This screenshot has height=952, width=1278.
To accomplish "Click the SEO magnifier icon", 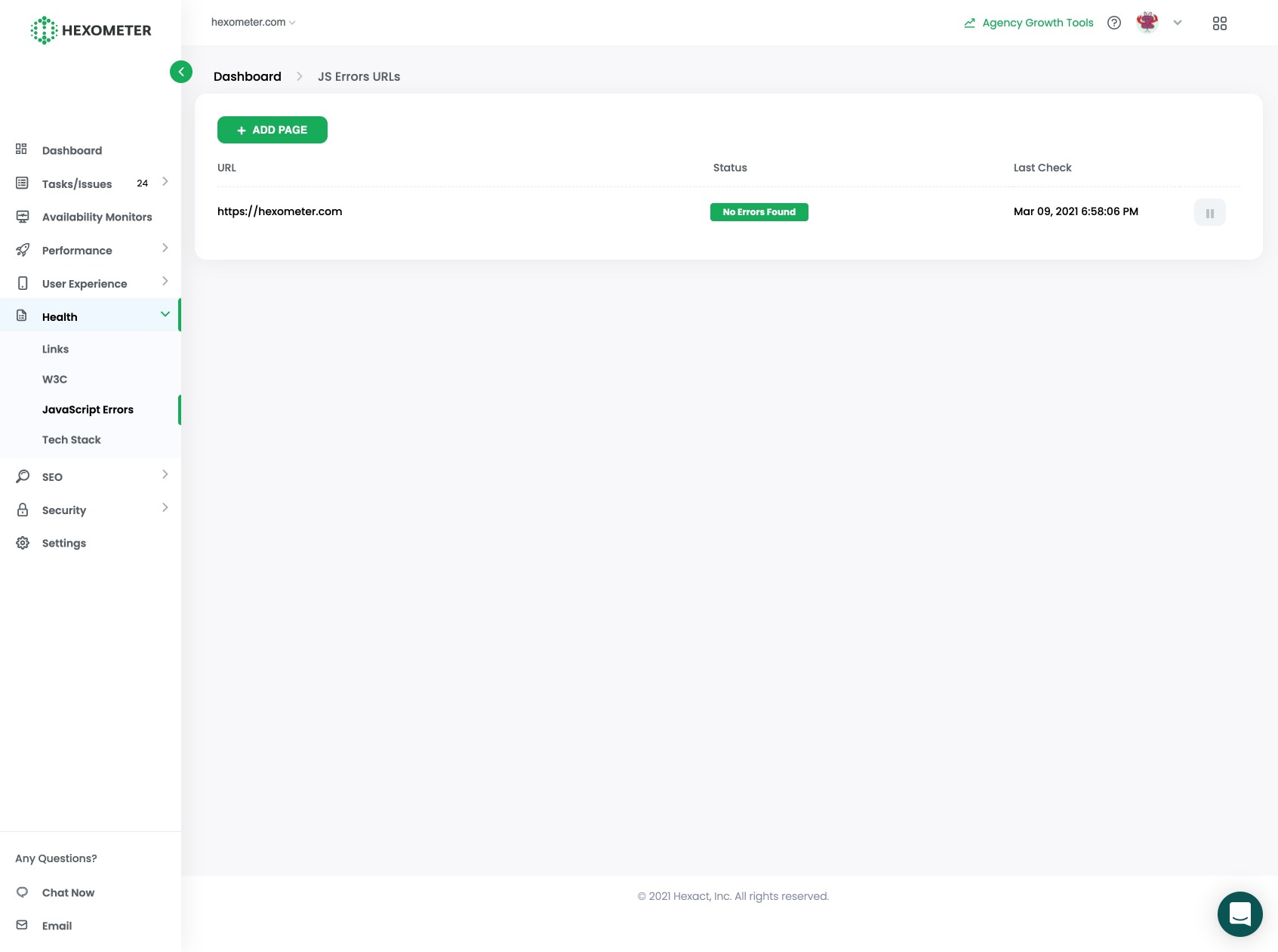I will click(x=22, y=476).
